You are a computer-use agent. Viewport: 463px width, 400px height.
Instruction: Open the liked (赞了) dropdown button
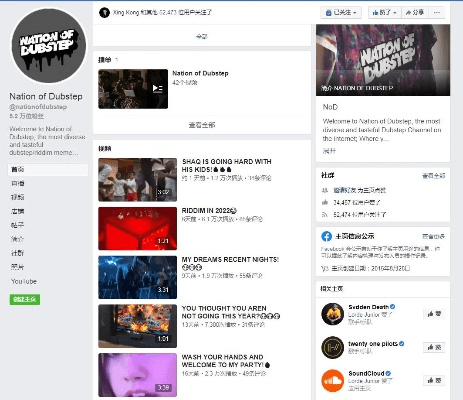pos(385,13)
